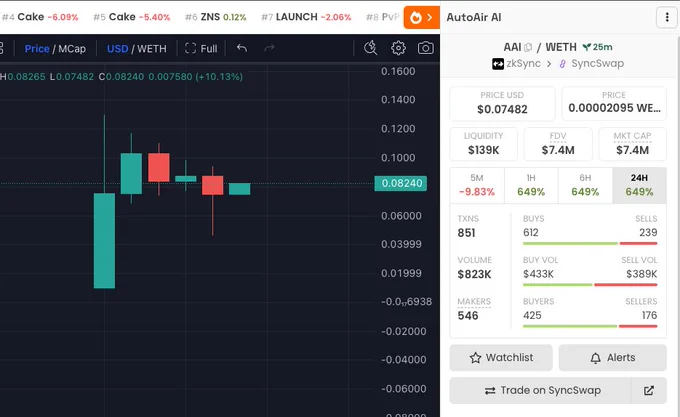Image resolution: width=680 pixels, height=417 pixels.
Task: Undo the last chart action
Action: pyautogui.click(x=242, y=48)
